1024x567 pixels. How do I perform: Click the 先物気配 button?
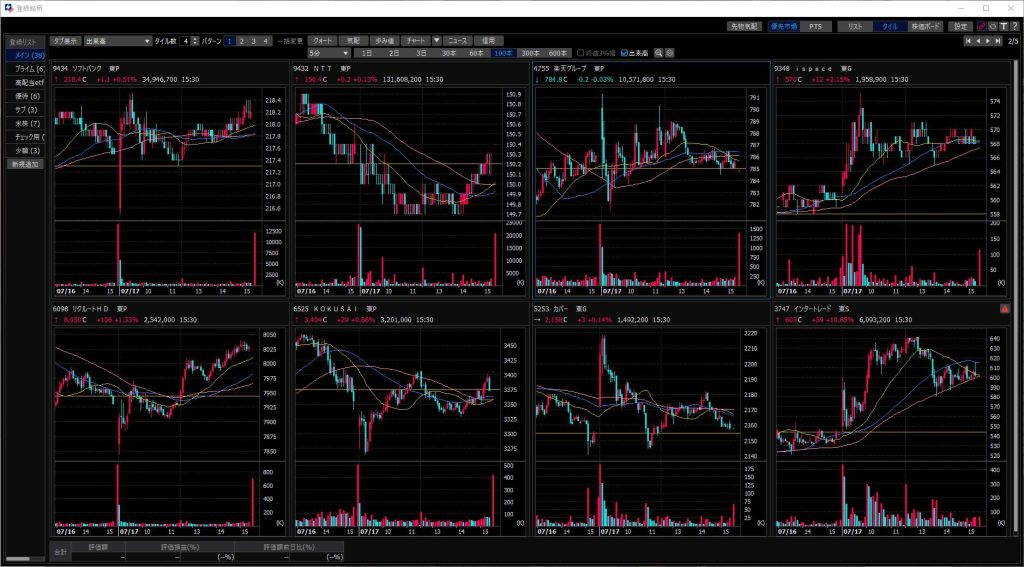pos(745,26)
